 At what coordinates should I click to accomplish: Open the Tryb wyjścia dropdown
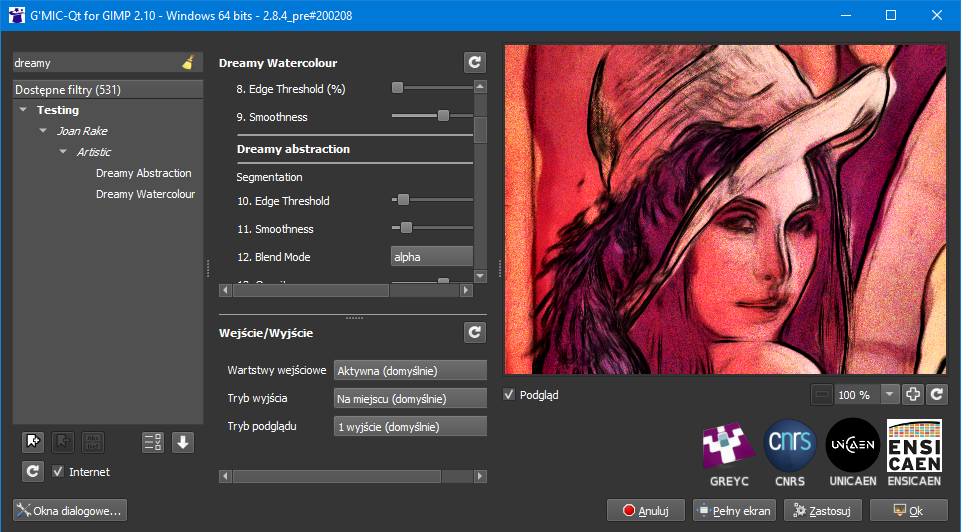pyautogui.click(x=410, y=398)
